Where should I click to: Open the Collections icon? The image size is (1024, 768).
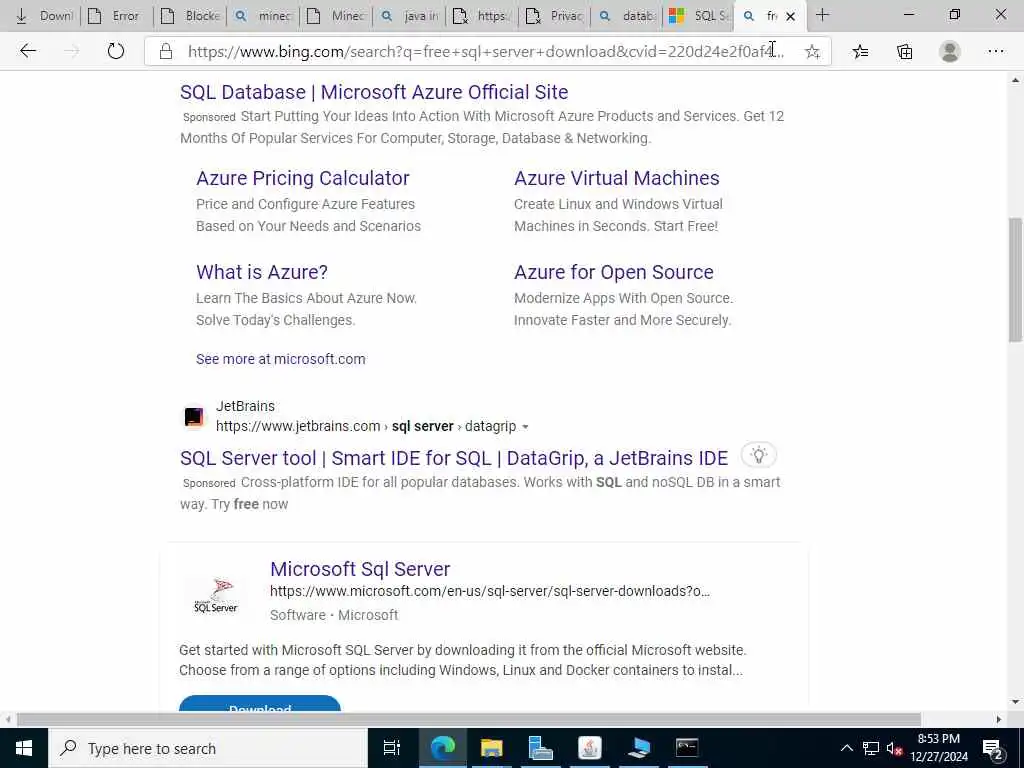[x=904, y=52]
